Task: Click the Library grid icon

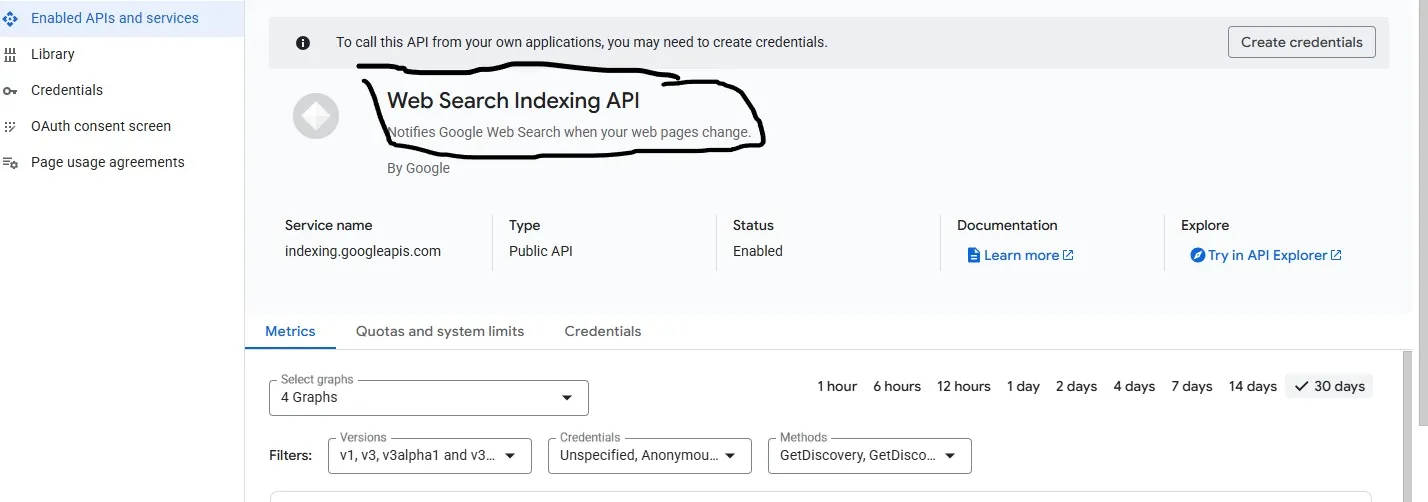Action: tap(10, 54)
